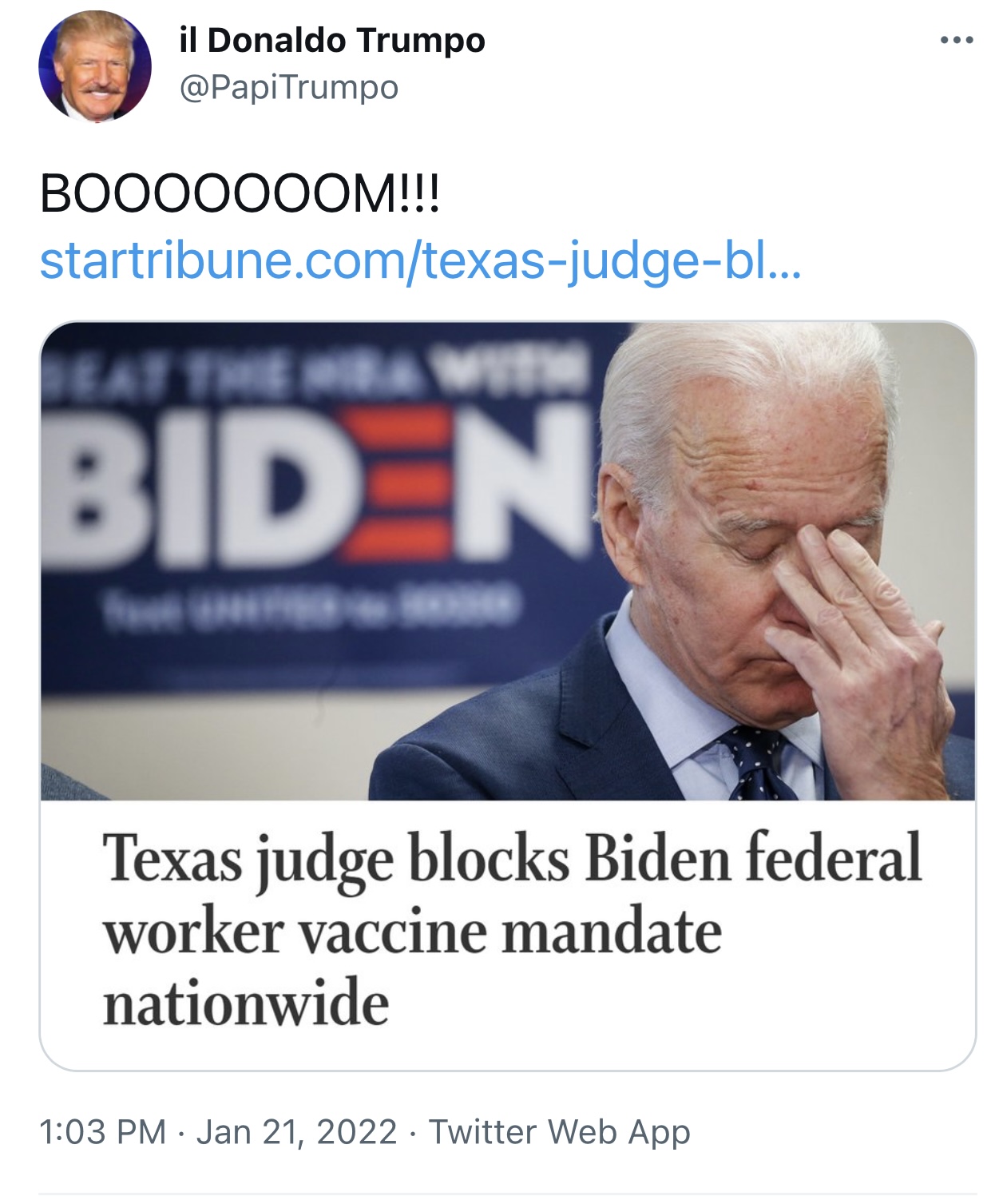Open the startribune.com/texas-judge-bl… link
Screen dimensions: 991x1204
pyautogui.click(x=420, y=260)
